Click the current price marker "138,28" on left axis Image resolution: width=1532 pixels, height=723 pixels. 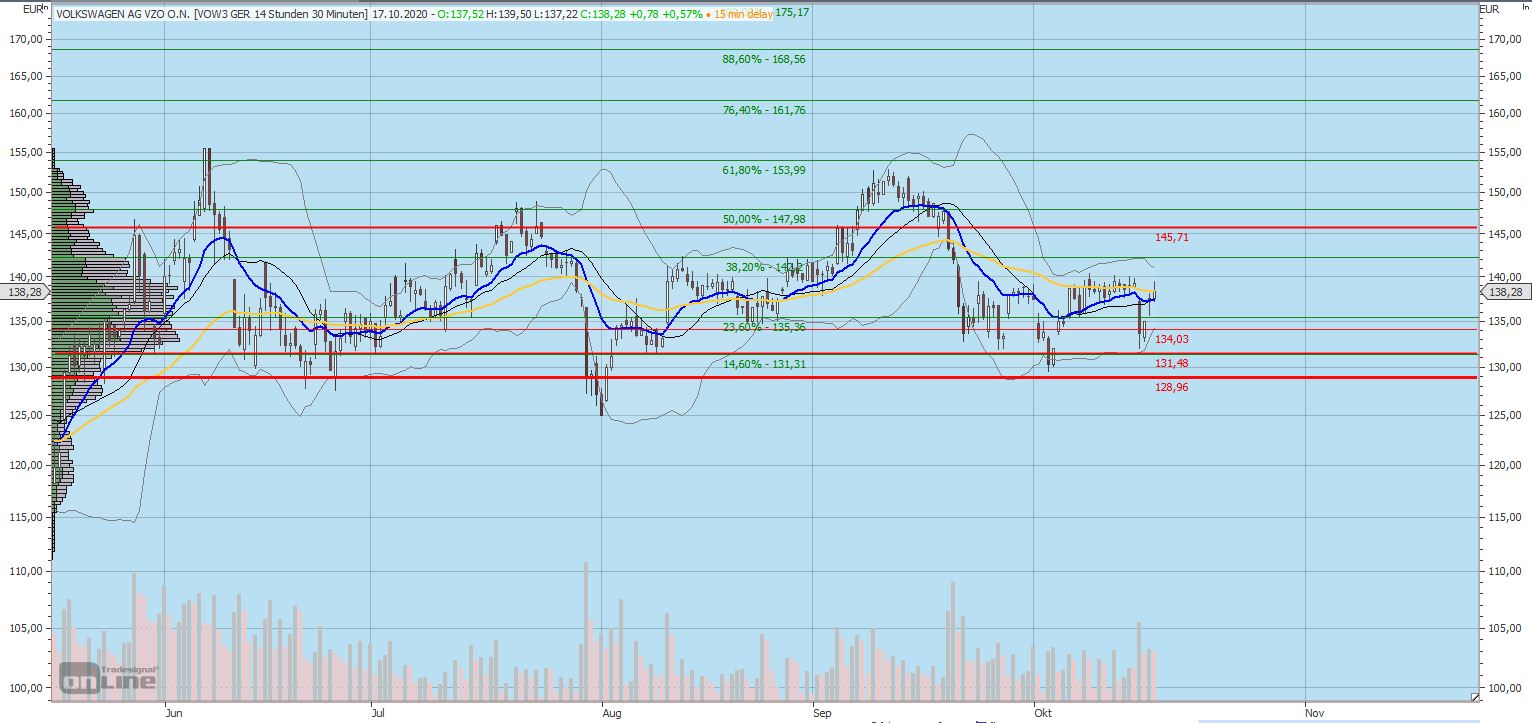(24, 292)
